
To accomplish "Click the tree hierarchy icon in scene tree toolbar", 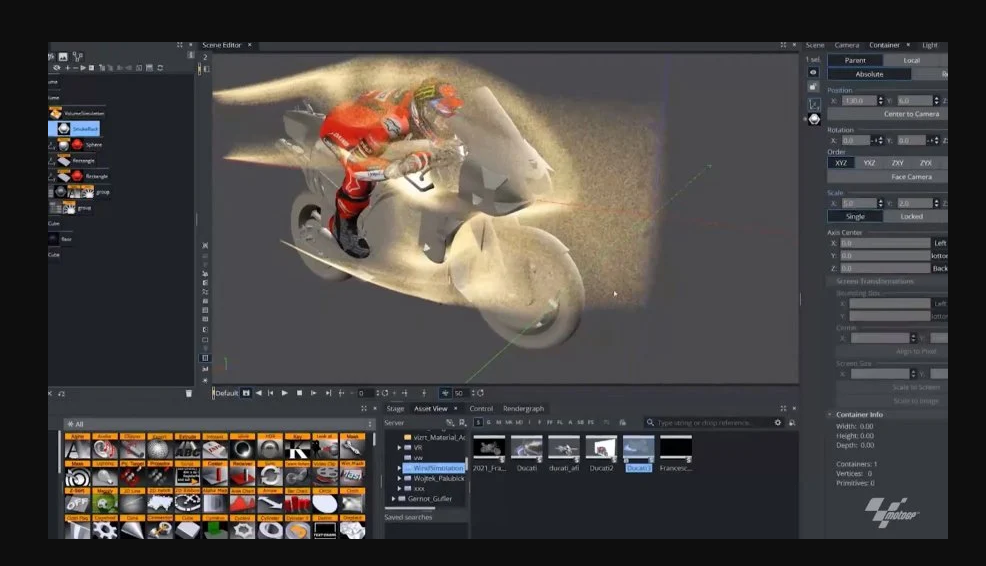I will (77, 57).
